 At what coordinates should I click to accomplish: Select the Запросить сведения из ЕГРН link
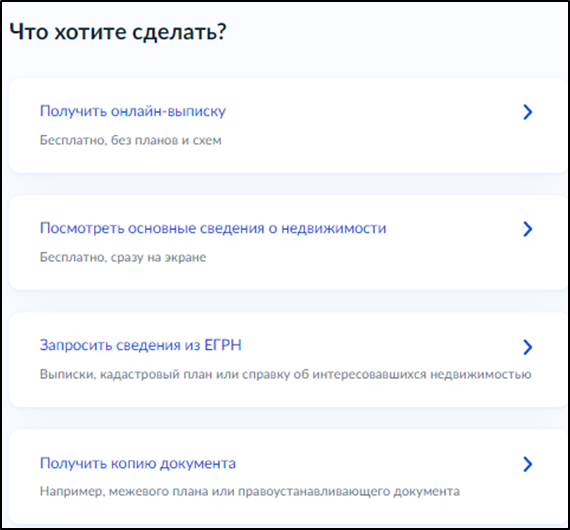tap(141, 345)
